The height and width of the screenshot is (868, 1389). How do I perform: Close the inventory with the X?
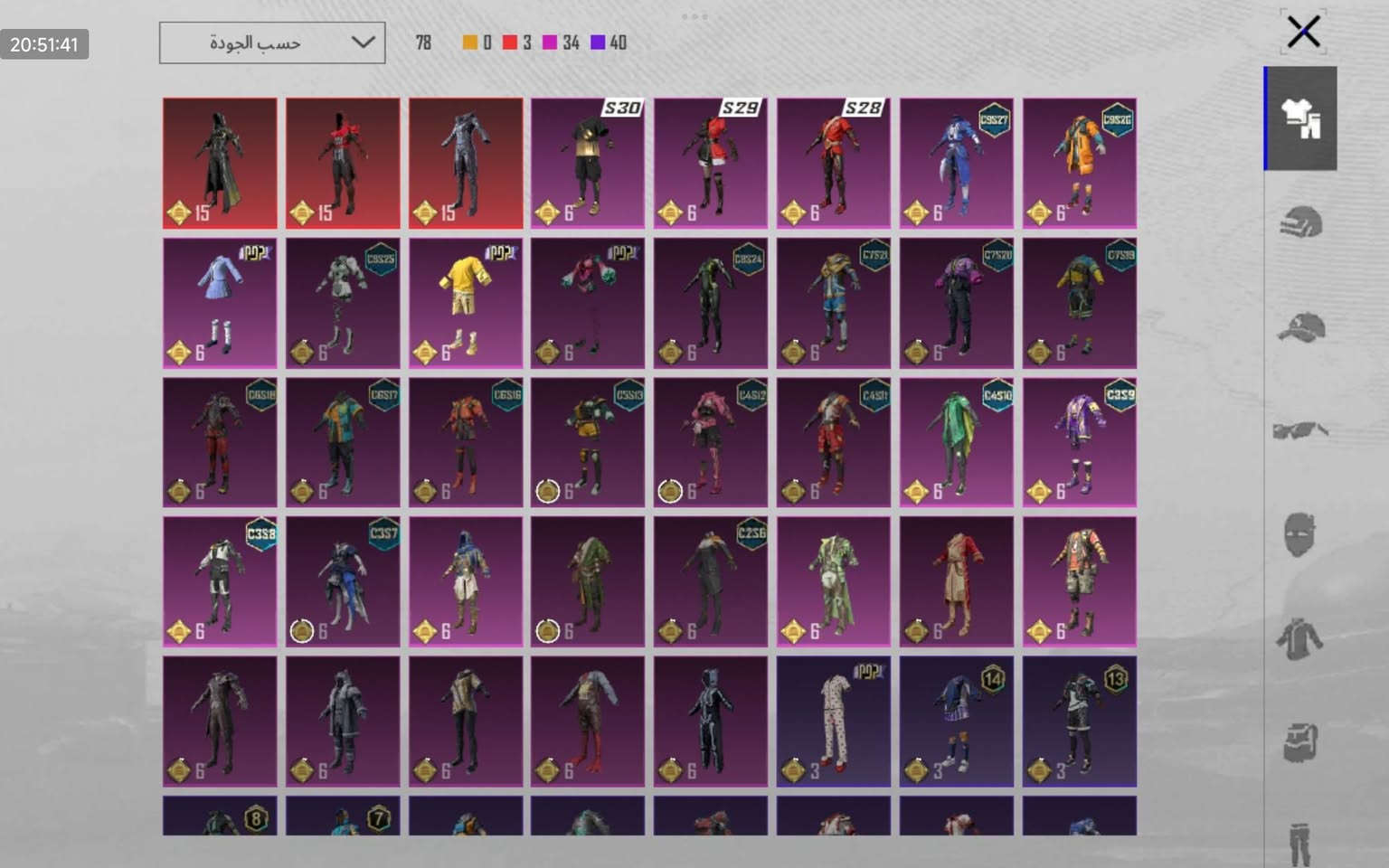(x=1303, y=33)
